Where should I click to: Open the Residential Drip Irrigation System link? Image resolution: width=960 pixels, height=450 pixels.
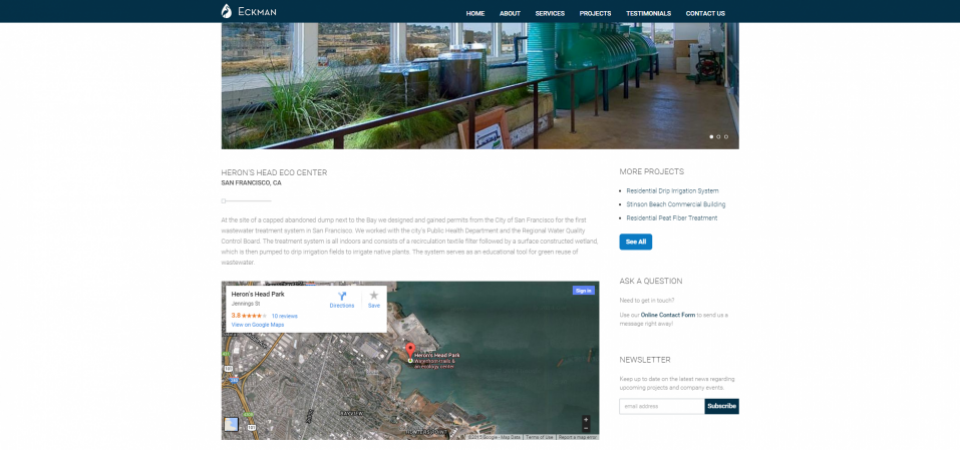pos(672,191)
